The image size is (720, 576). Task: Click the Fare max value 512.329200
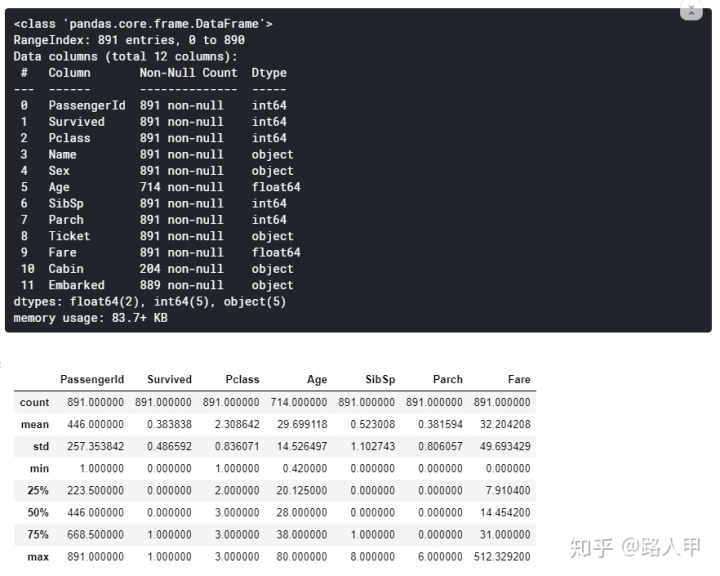pyautogui.click(x=502, y=557)
